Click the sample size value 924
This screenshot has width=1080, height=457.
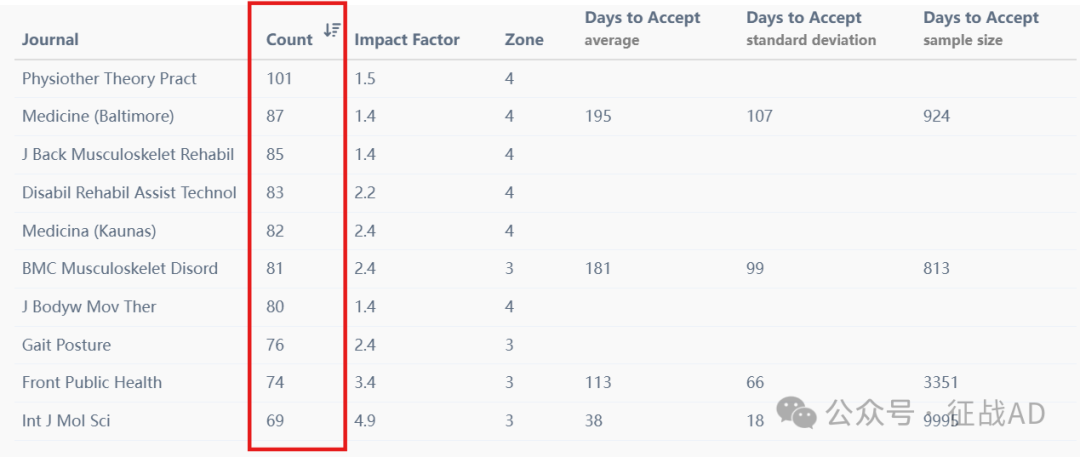(x=936, y=116)
